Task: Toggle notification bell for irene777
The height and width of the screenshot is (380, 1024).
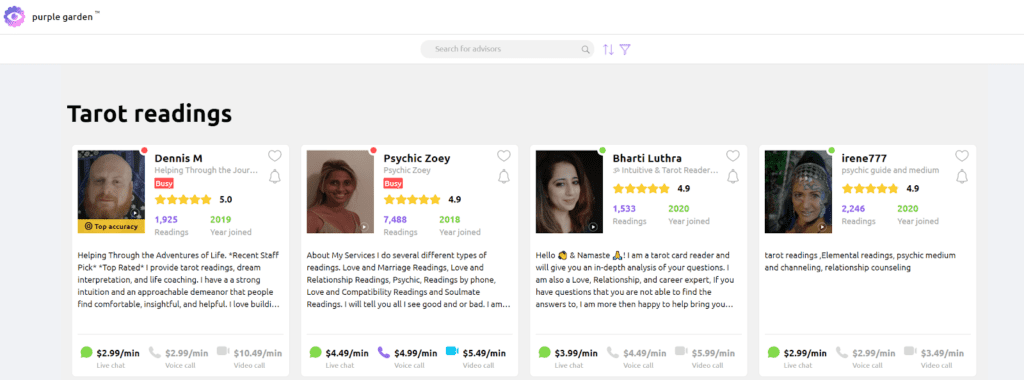Action: 962,176
